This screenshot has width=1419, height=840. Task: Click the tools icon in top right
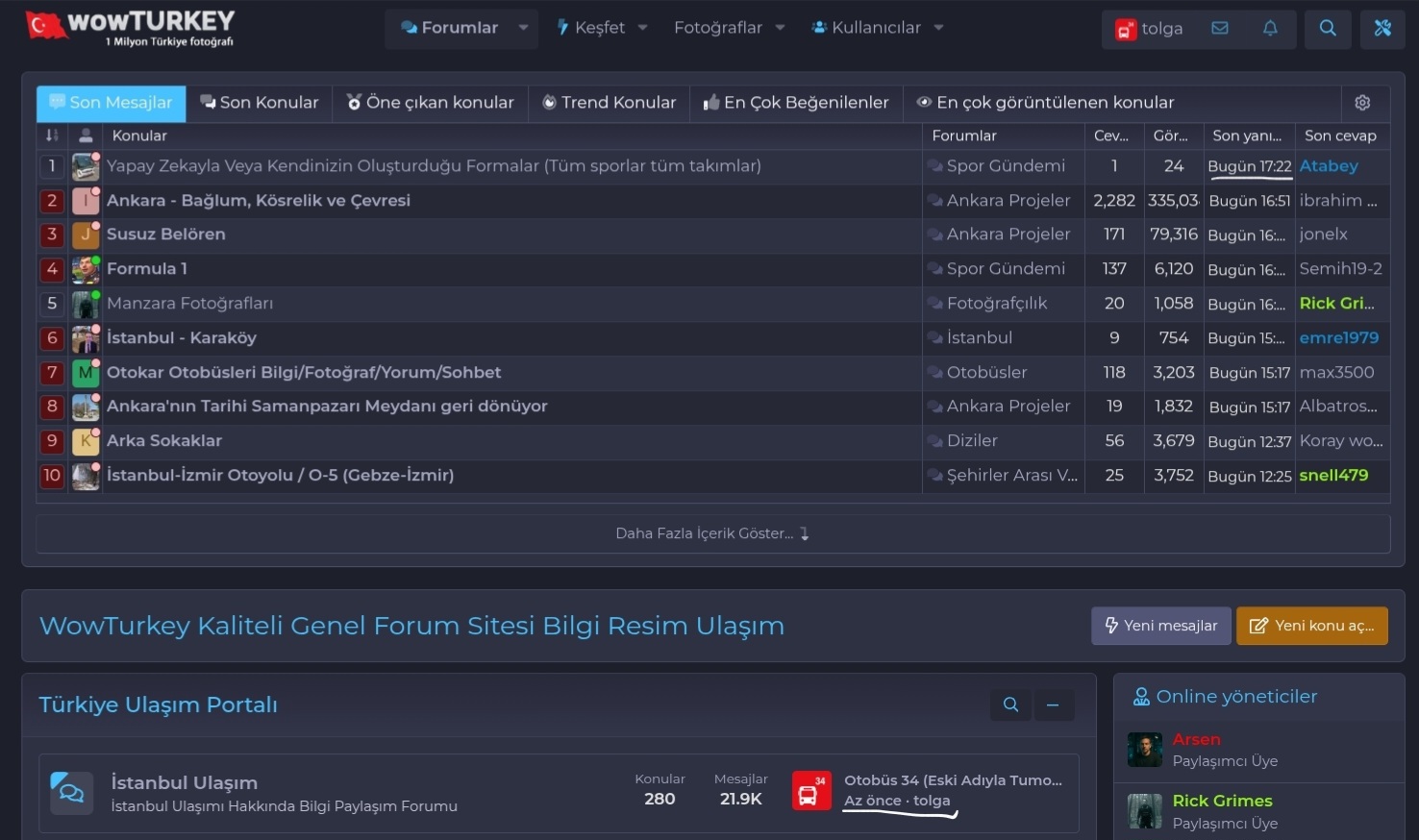[1382, 29]
